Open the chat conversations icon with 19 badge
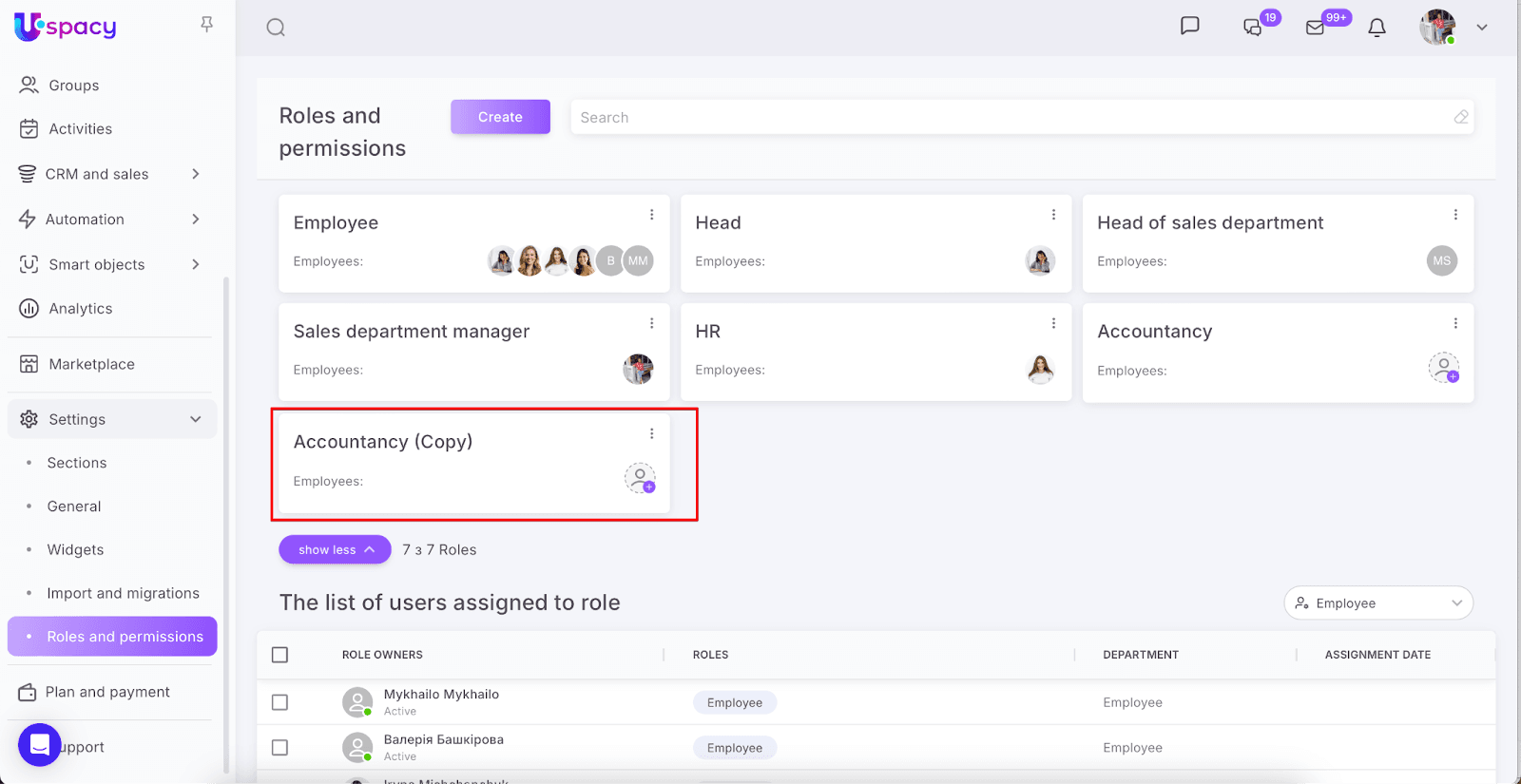The image size is (1521, 784). coord(1253,28)
